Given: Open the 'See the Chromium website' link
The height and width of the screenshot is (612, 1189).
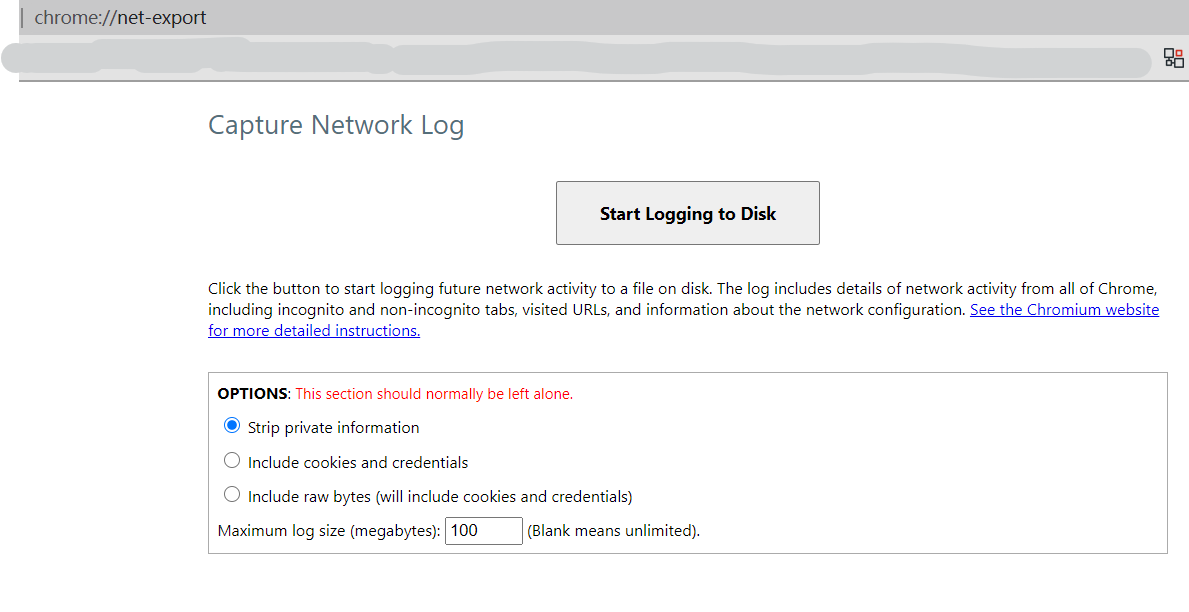Looking at the screenshot, I should pos(1064,309).
